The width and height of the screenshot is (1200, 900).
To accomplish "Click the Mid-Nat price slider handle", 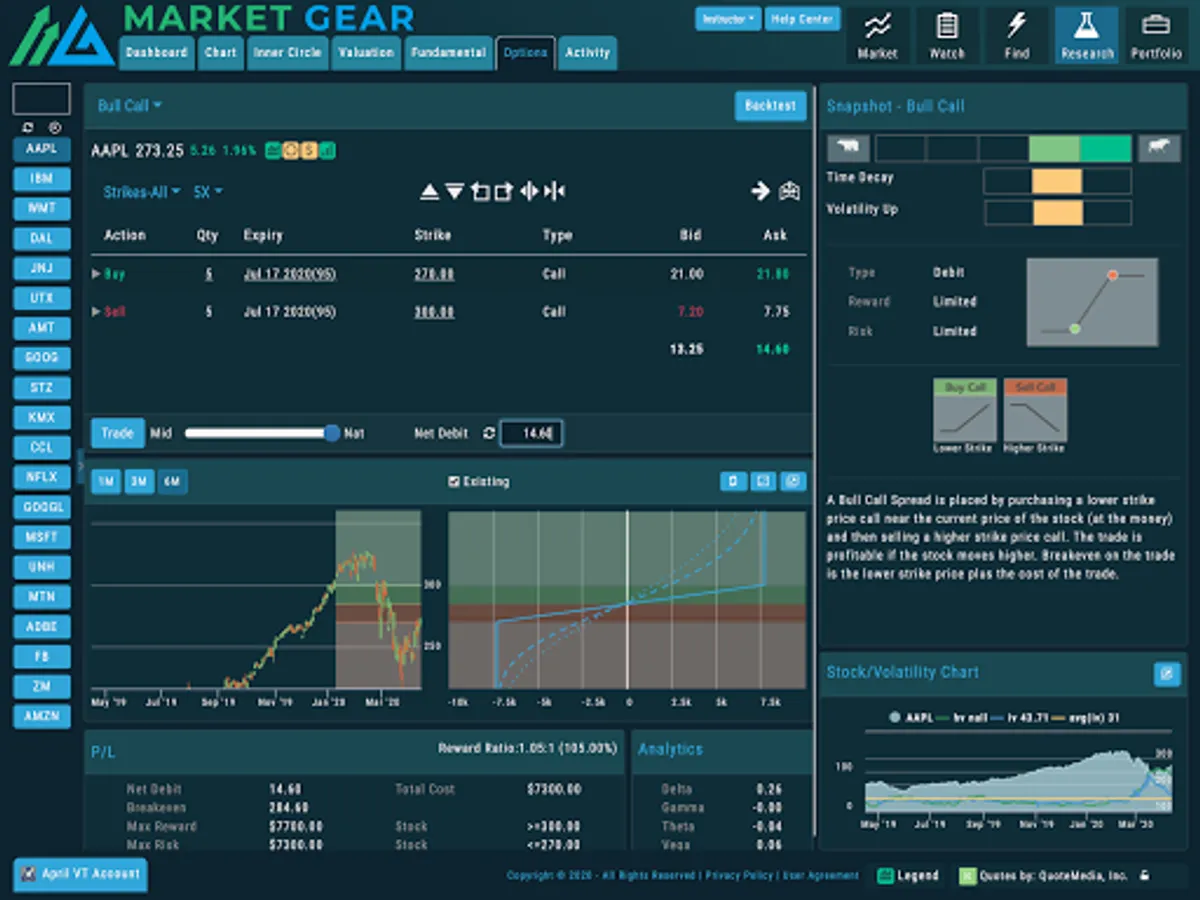I will coord(332,433).
